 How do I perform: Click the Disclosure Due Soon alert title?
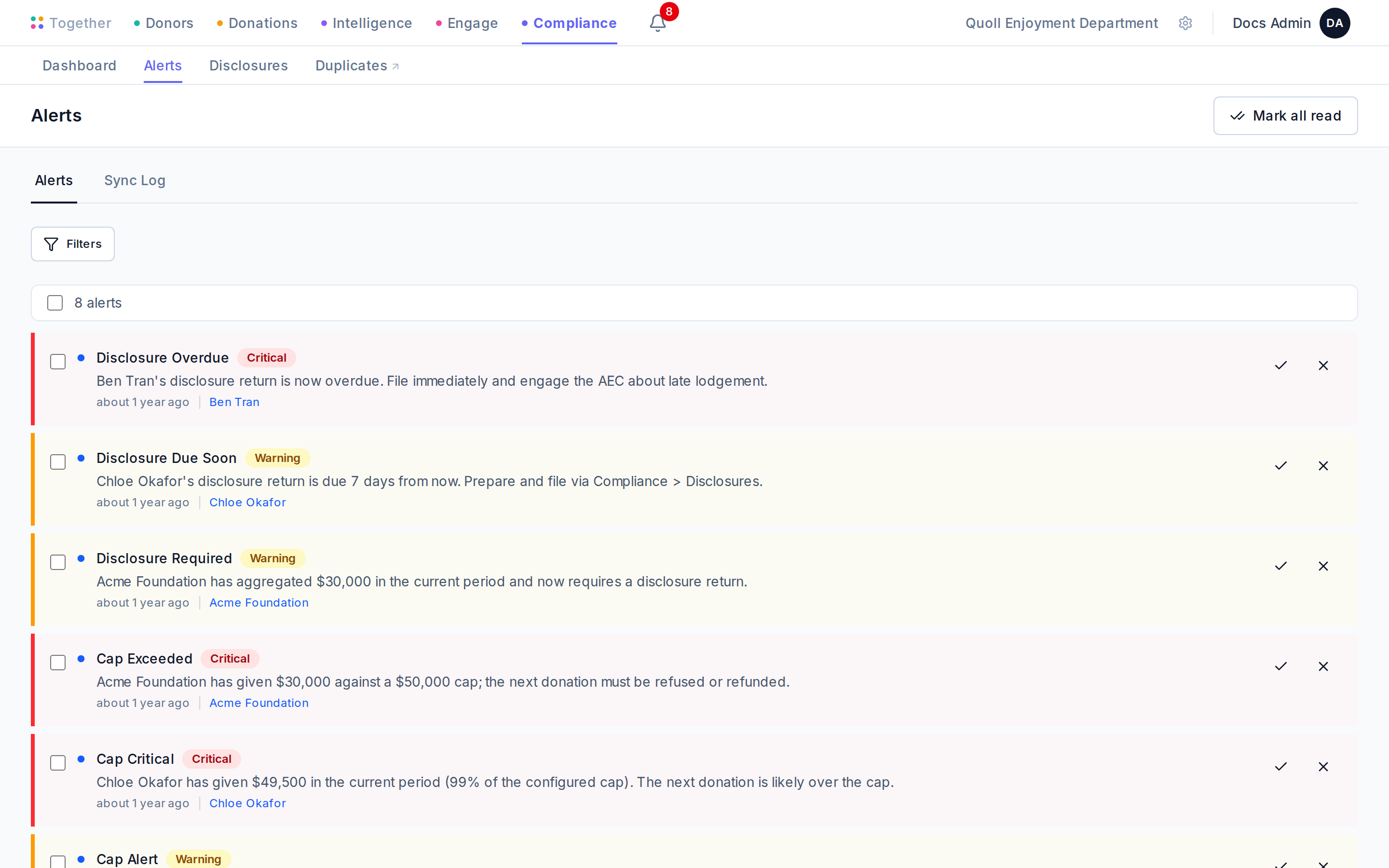tap(166, 458)
